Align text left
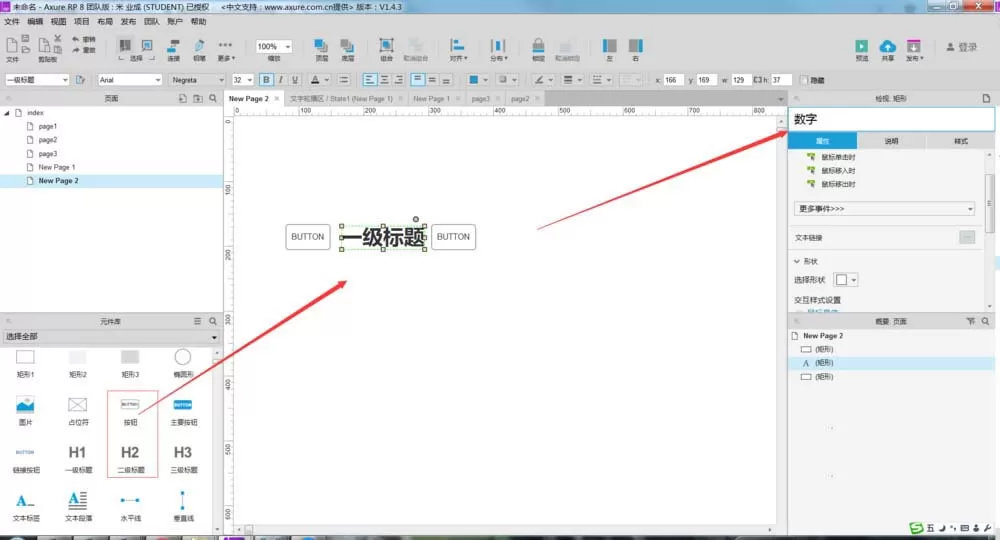 pyautogui.click(x=370, y=80)
